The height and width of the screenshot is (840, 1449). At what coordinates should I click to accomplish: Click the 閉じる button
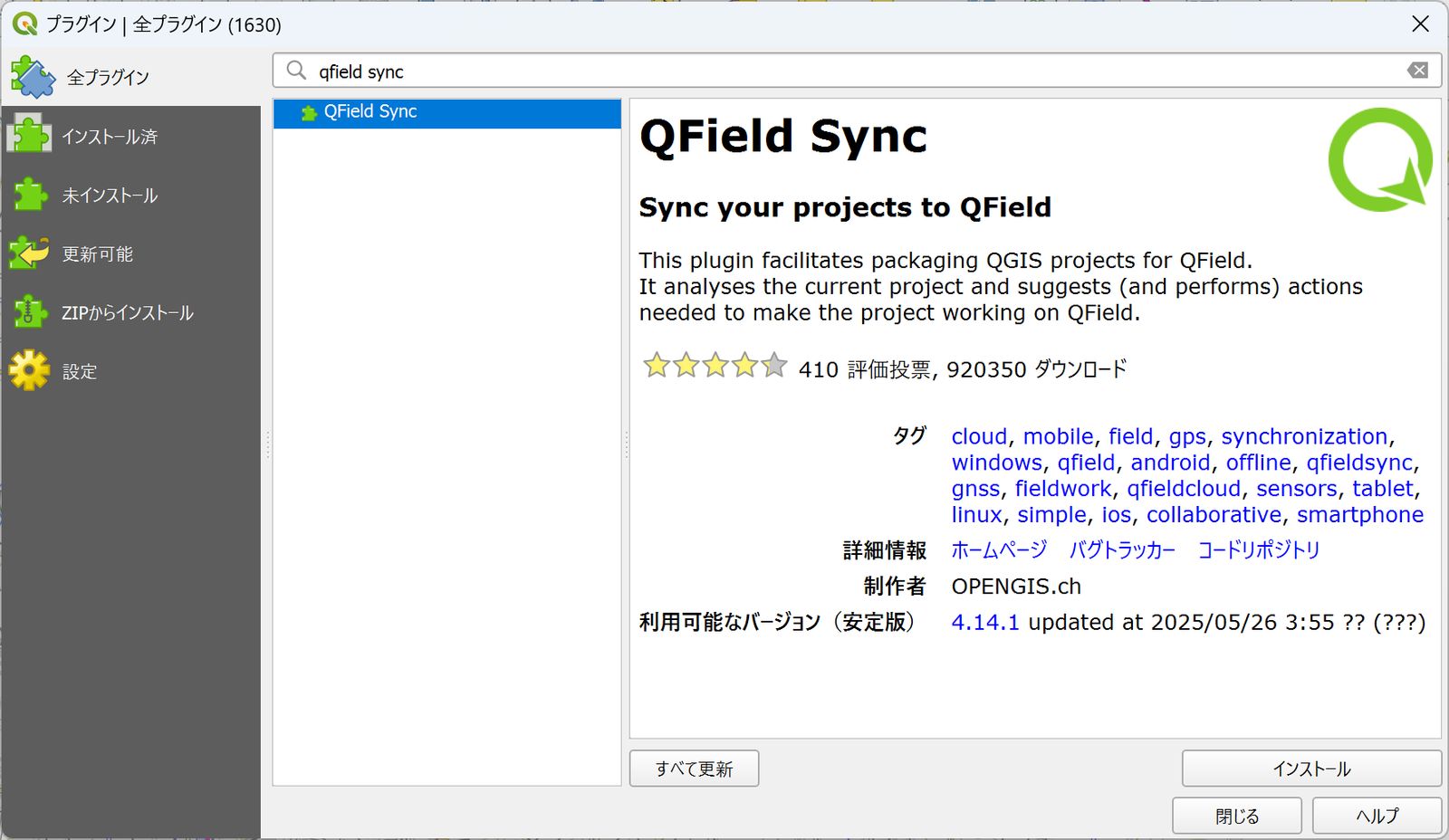coord(1237,816)
